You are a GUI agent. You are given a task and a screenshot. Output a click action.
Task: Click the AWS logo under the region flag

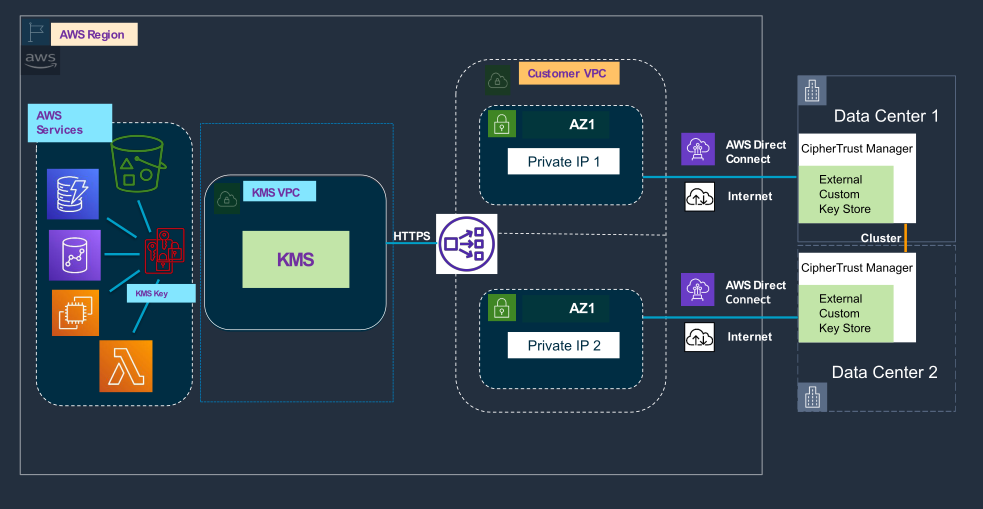pos(41,60)
